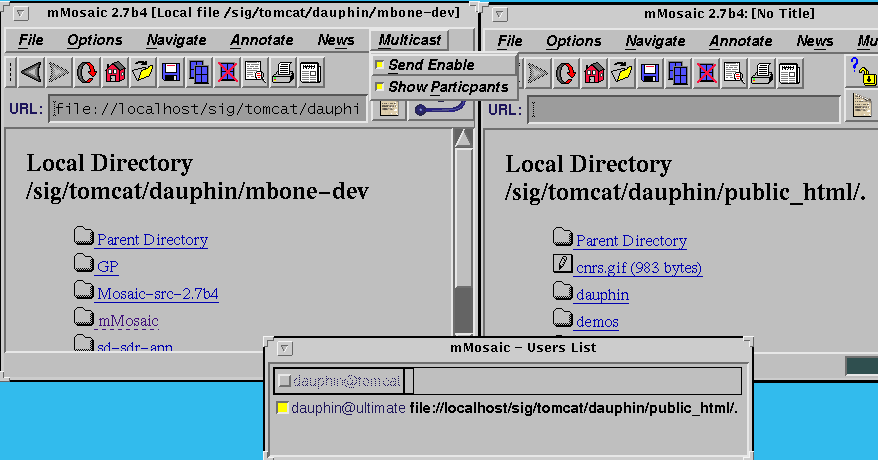Click the Back arrow in left window
Viewport: 878px width, 460px height.
click(x=31, y=72)
